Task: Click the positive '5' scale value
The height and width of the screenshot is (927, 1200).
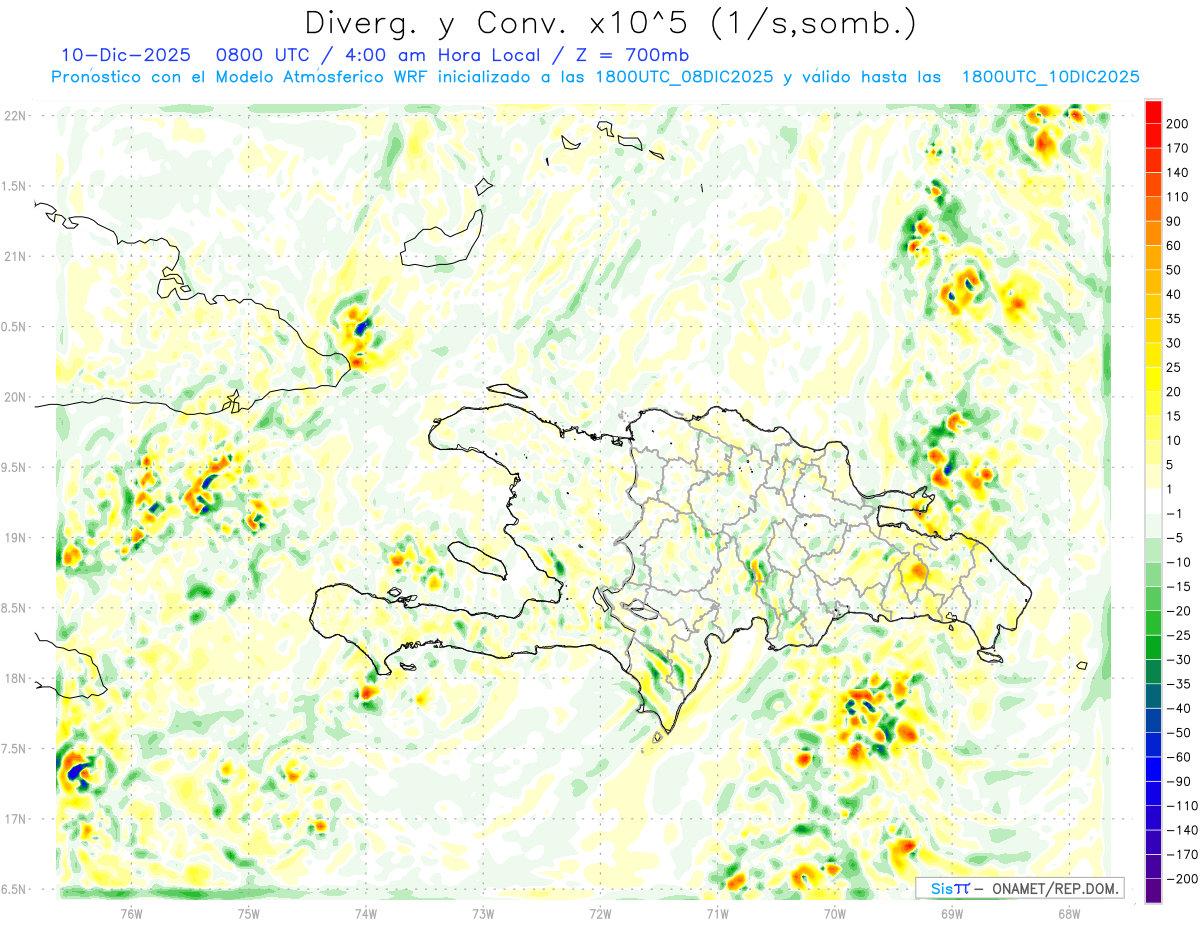Action: click(1171, 465)
